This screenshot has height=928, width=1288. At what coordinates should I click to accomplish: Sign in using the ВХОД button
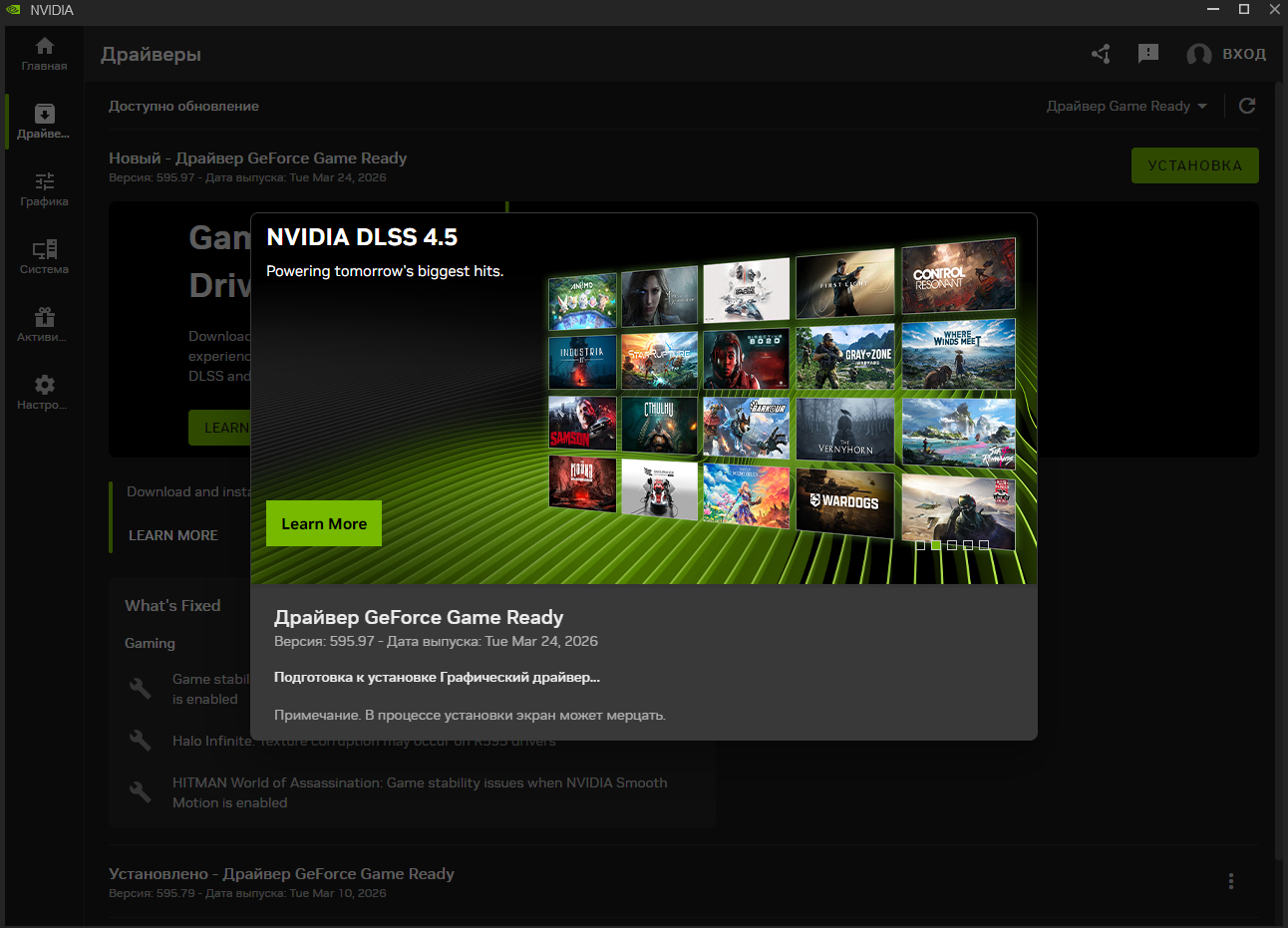pyautogui.click(x=1244, y=54)
